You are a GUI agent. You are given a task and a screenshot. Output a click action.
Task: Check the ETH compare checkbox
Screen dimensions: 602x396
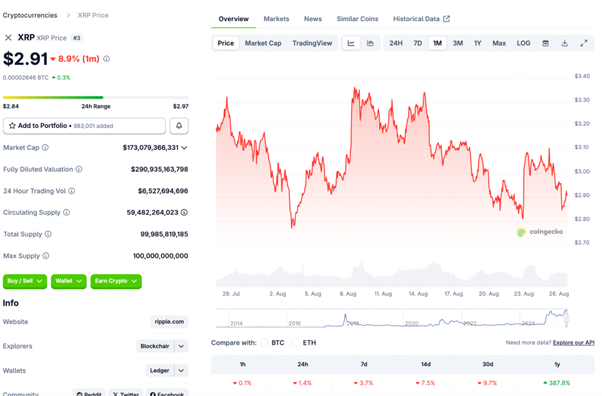pos(295,343)
